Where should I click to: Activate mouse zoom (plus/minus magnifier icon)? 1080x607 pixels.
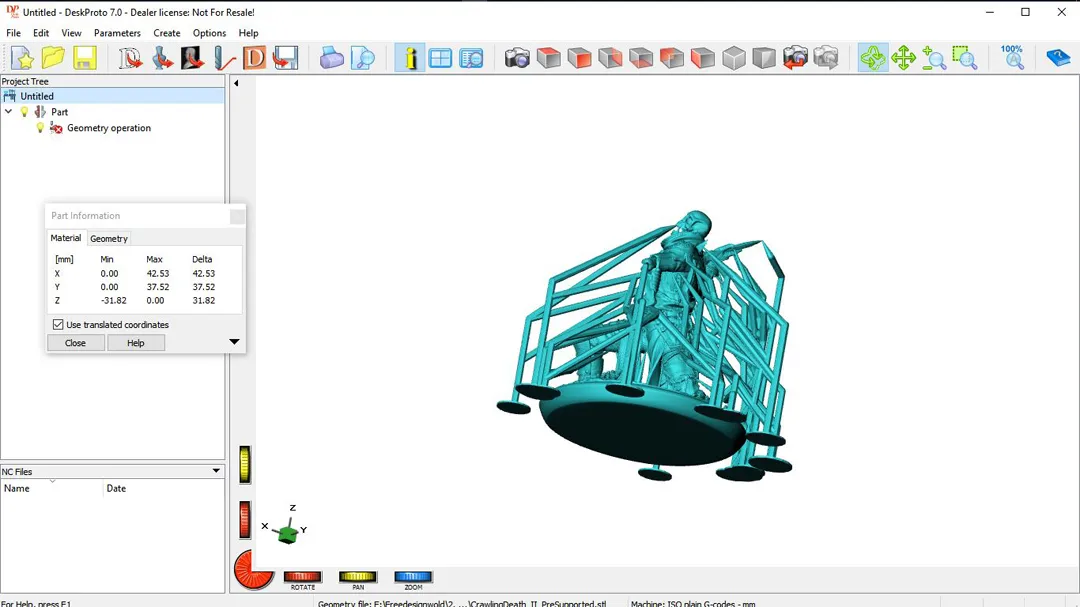pyautogui.click(x=934, y=58)
